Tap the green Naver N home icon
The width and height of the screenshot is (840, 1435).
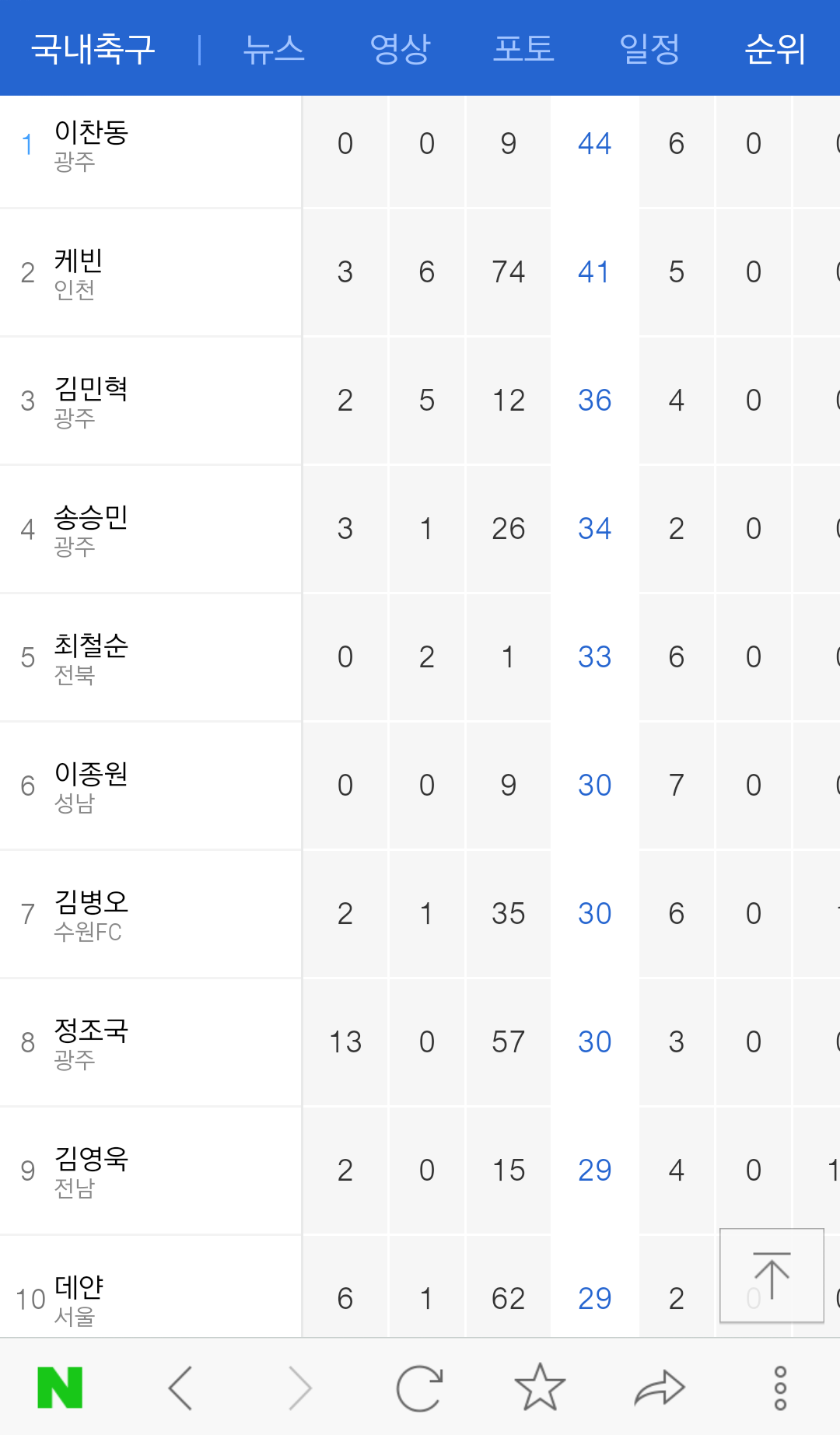pos(60,1388)
